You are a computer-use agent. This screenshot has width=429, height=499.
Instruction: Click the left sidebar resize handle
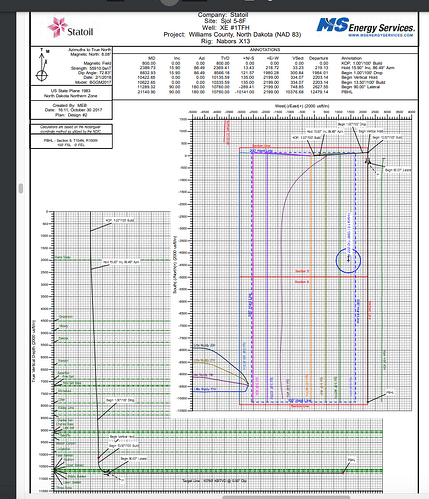pos(21,188)
